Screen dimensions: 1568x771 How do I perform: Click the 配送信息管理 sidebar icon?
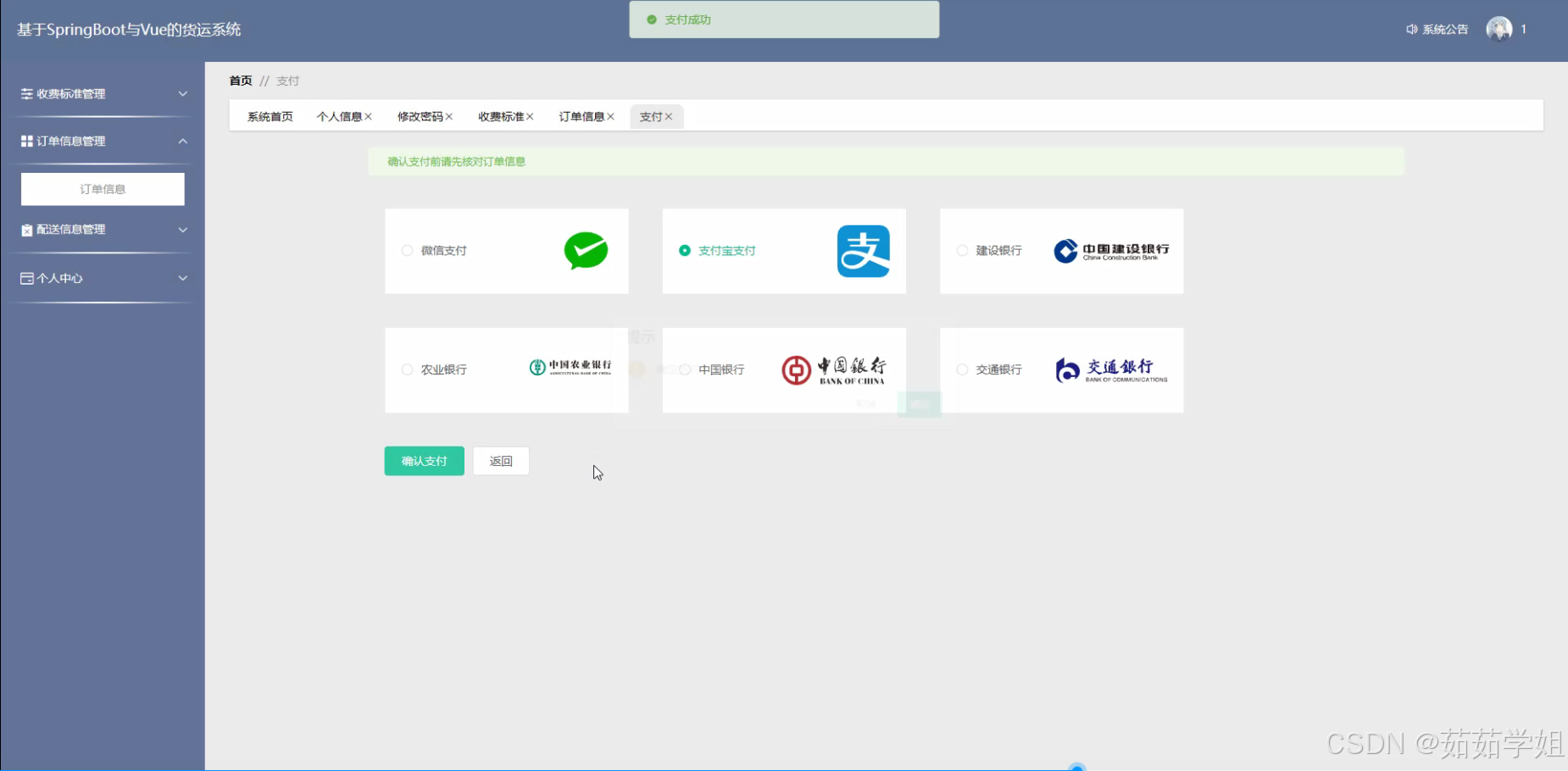[x=27, y=230]
